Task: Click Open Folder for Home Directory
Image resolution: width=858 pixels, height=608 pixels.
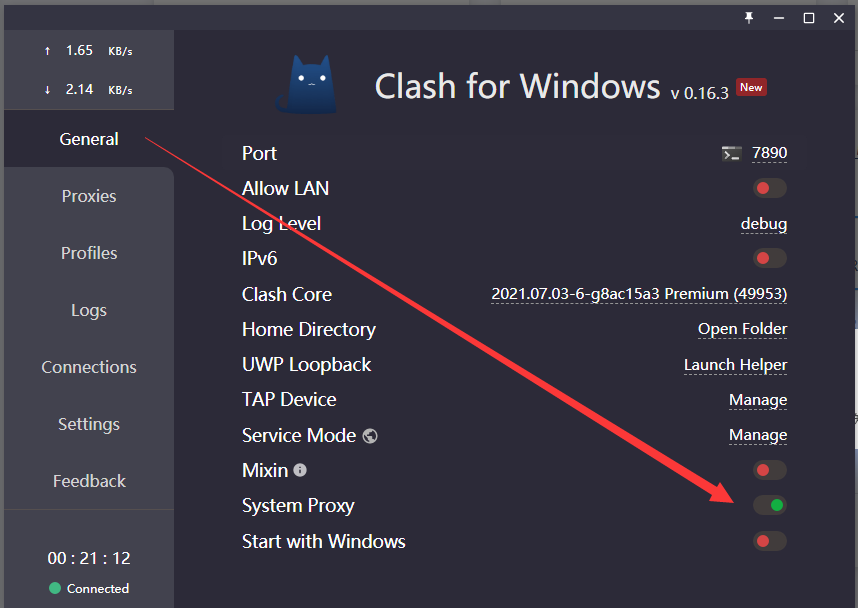Action: coord(743,329)
